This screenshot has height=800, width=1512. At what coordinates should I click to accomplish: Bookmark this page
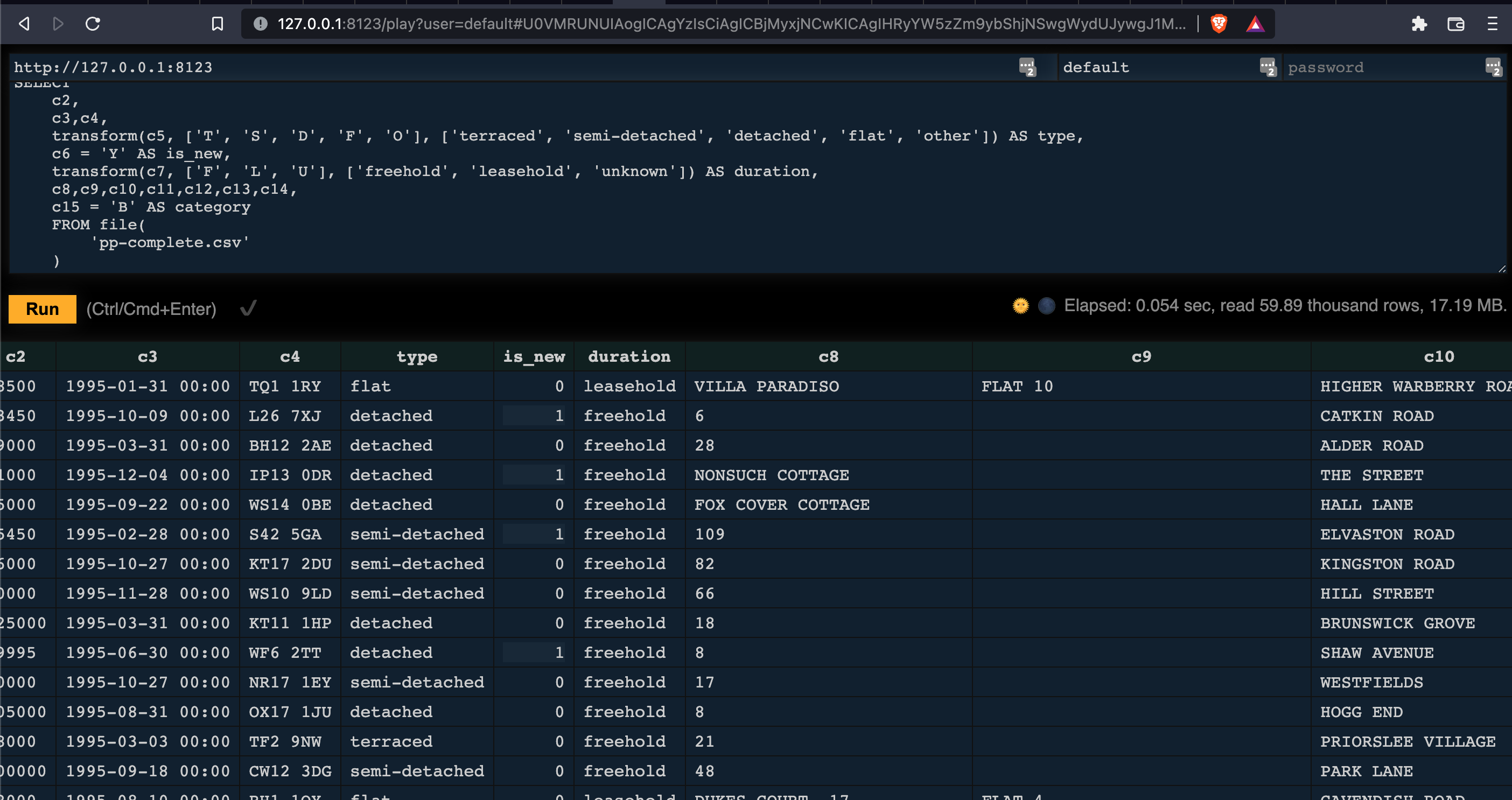217,24
